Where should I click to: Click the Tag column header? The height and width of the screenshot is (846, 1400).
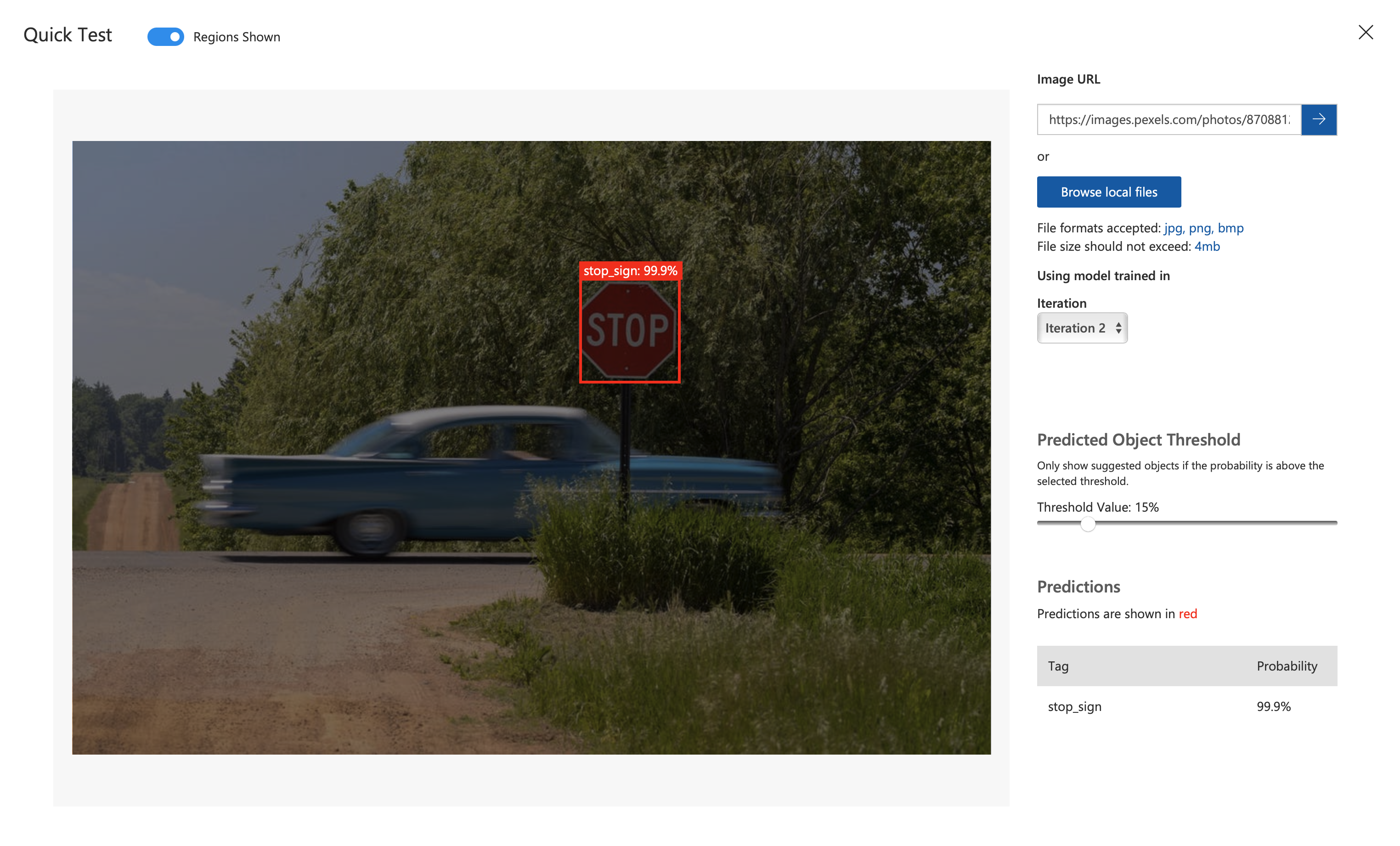pos(1058,666)
